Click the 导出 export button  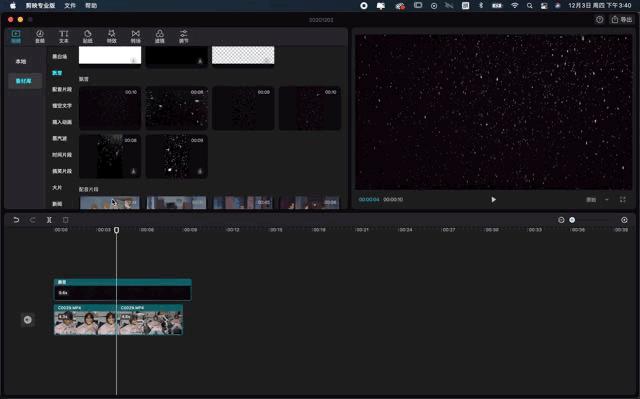pyautogui.click(x=622, y=20)
